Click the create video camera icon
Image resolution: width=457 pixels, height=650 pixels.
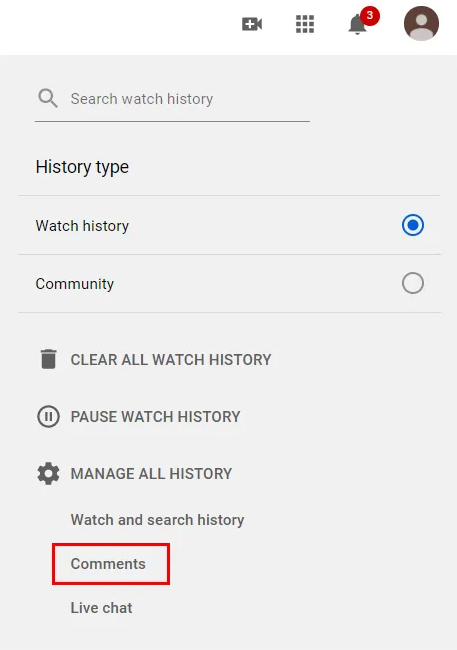(x=252, y=24)
